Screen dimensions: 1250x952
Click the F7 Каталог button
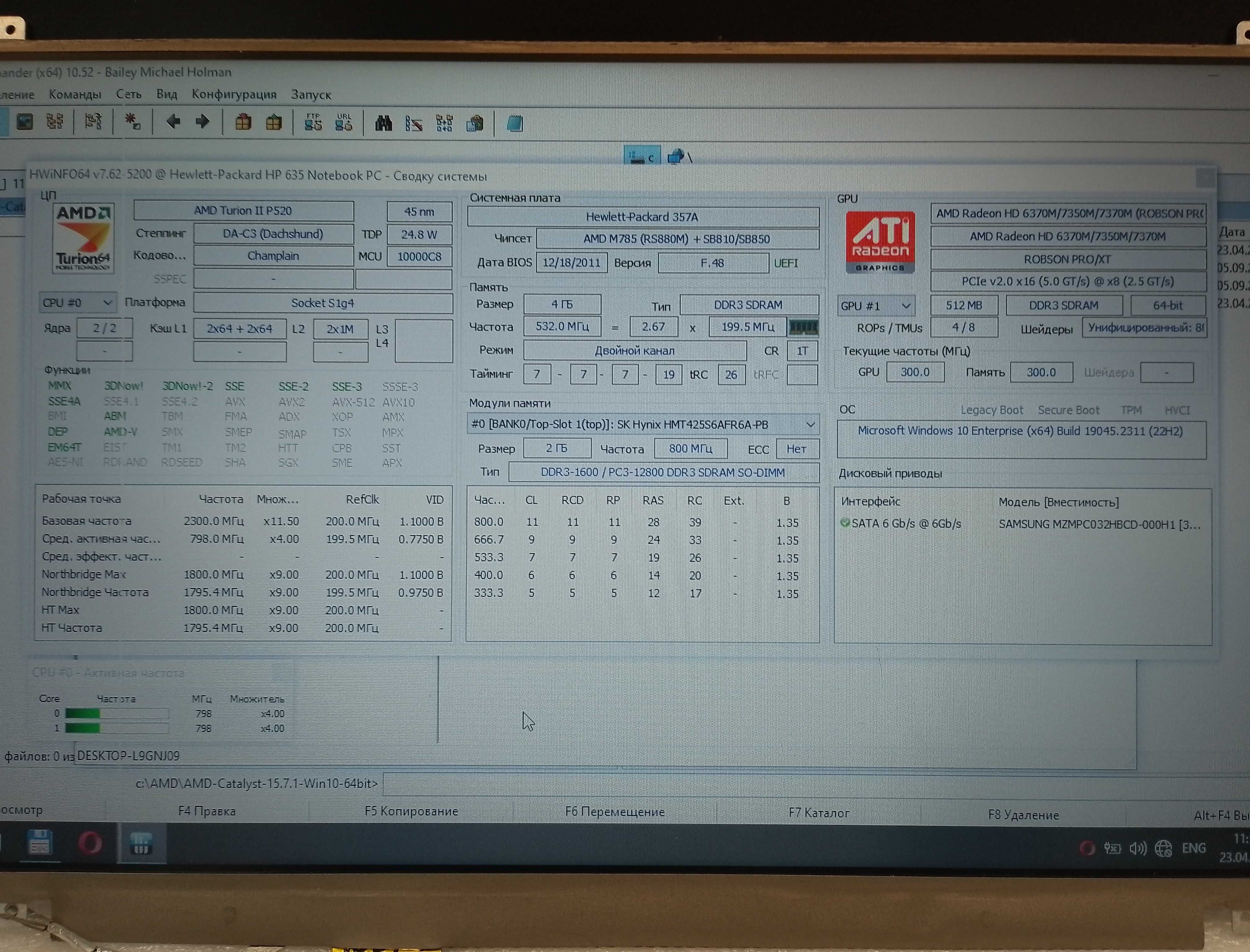point(818,813)
